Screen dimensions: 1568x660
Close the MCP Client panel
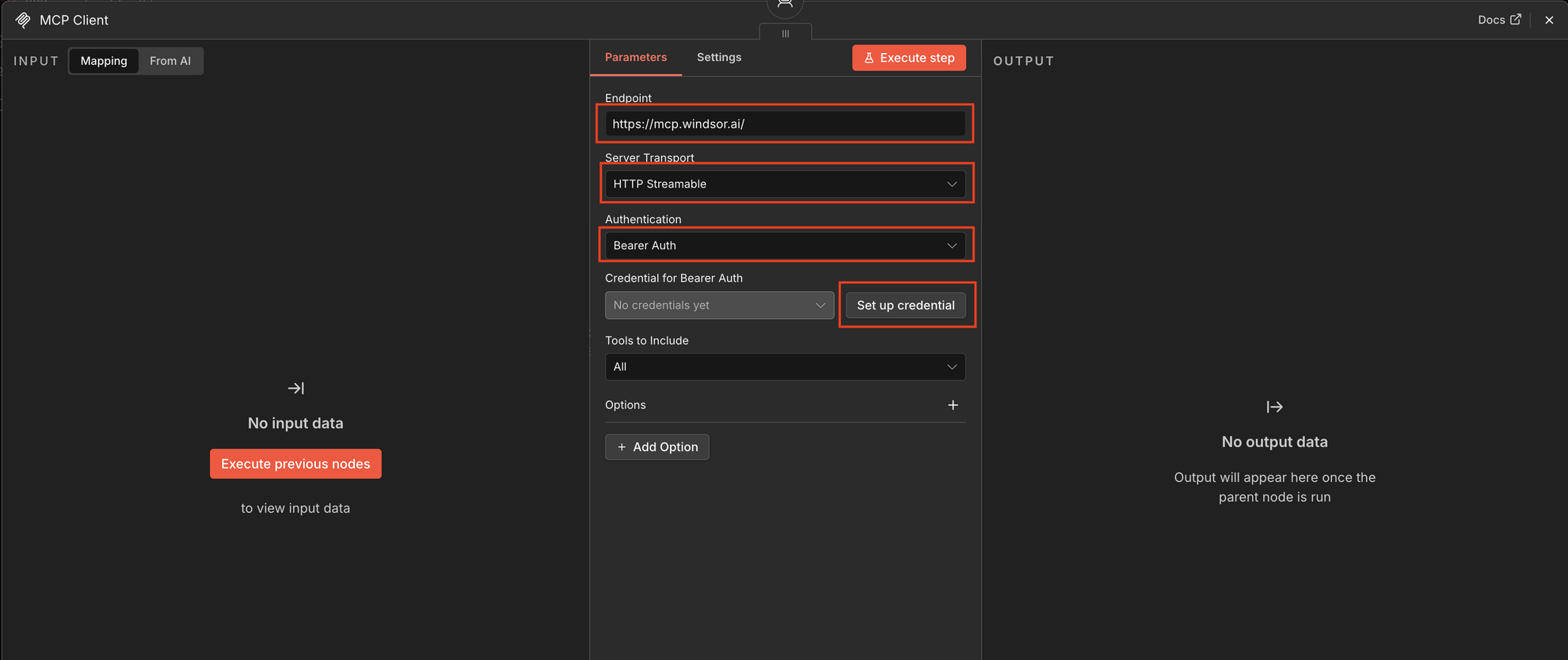[x=1549, y=20]
